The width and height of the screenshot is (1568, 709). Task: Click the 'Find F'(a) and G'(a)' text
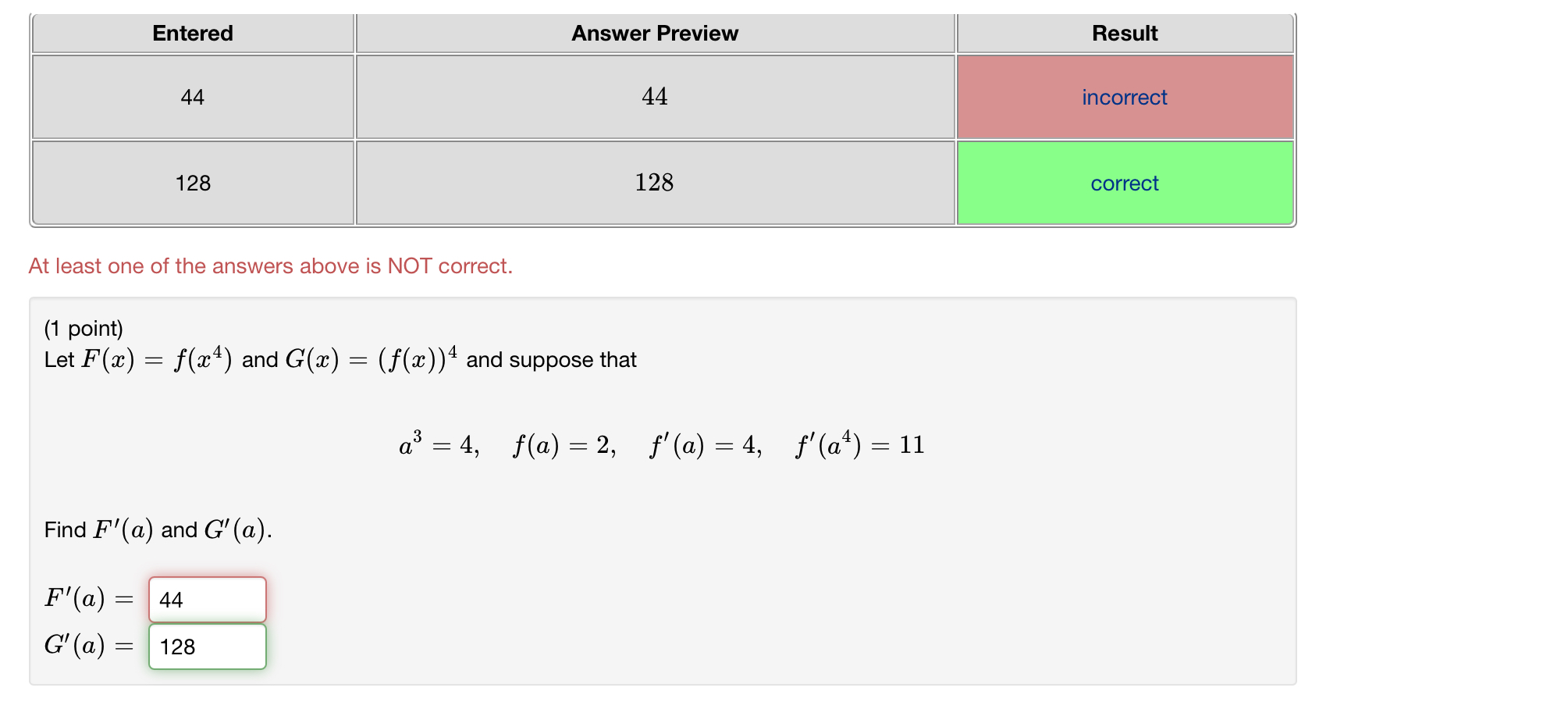pos(158,529)
